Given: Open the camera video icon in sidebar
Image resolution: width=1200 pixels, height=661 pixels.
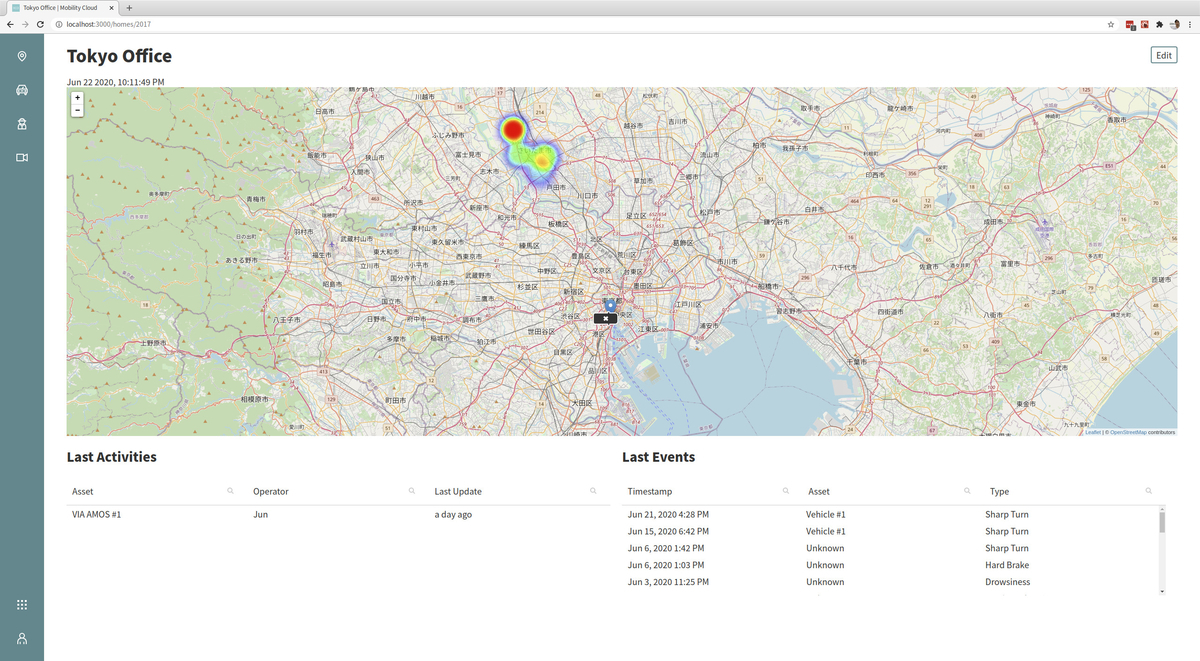Looking at the screenshot, I should pos(22,157).
